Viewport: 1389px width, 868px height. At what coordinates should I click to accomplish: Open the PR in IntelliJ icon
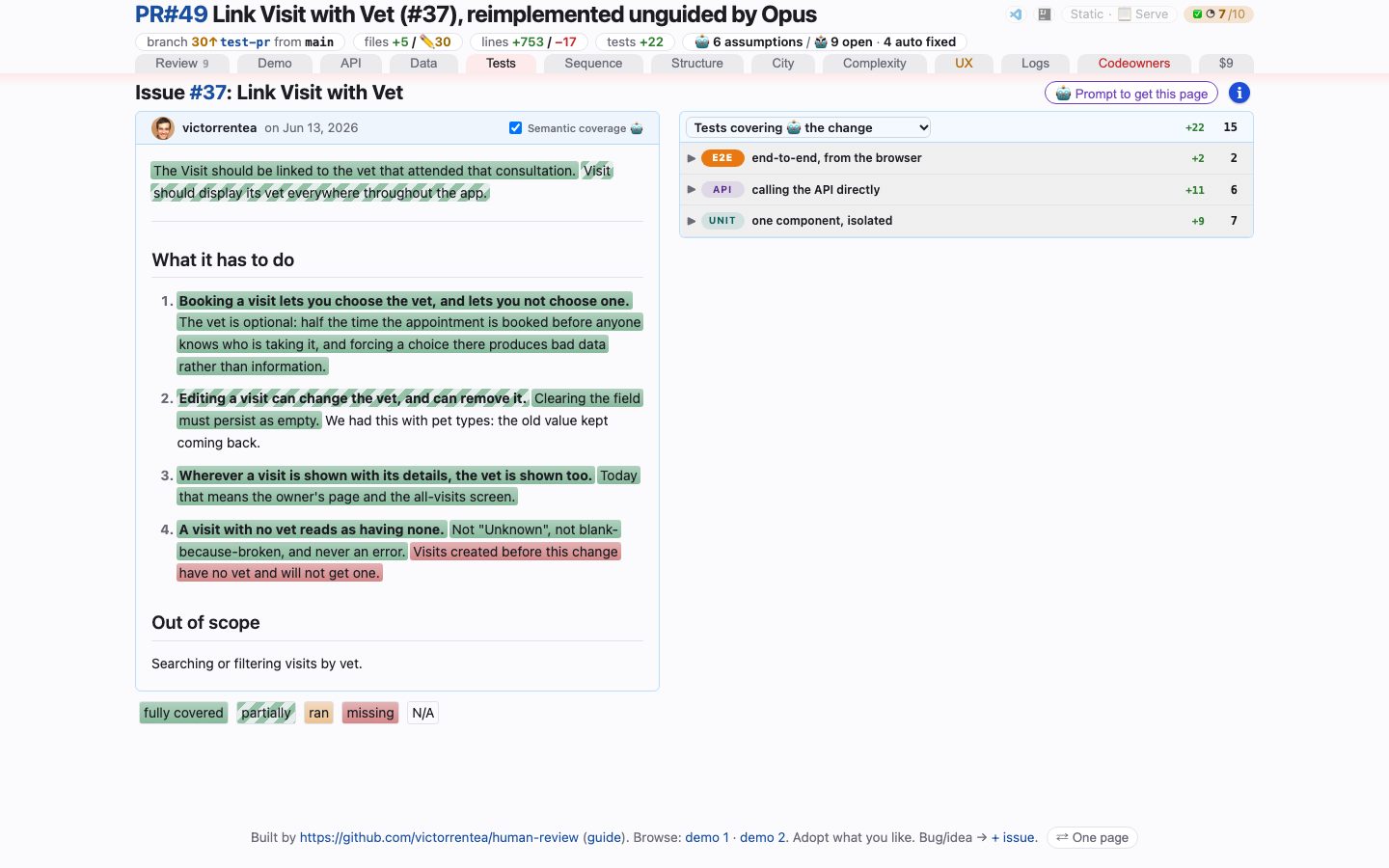pos(1044,14)
